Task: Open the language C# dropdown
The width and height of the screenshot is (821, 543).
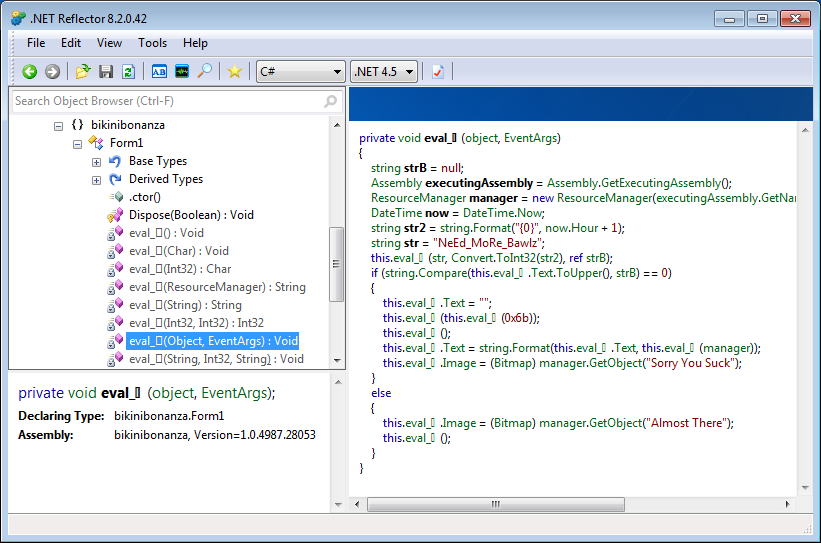Action: pos(301,71)
